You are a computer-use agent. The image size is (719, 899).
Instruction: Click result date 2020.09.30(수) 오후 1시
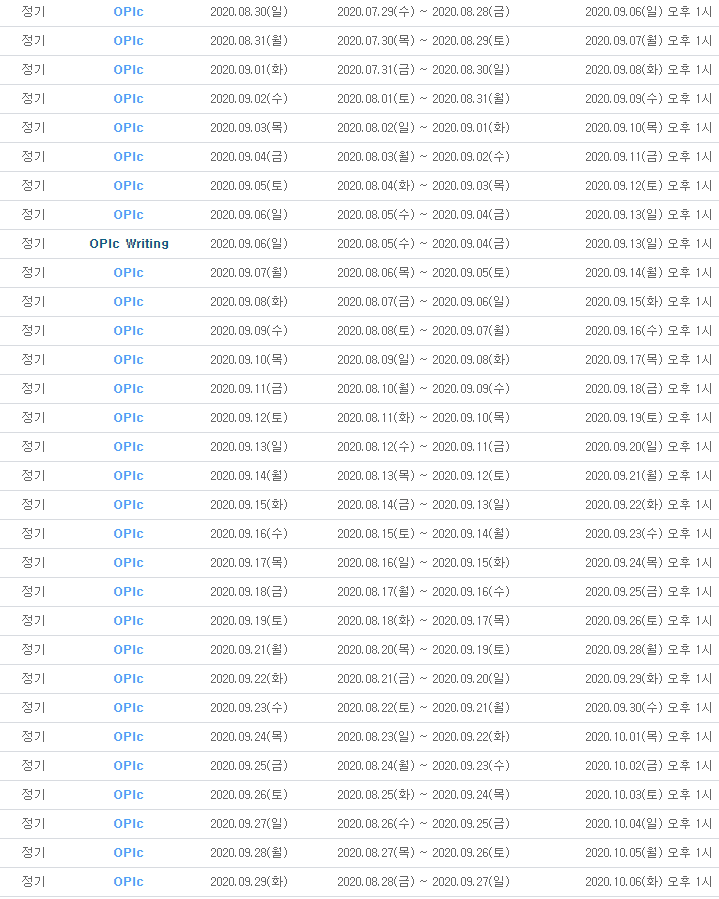(648, 708)
